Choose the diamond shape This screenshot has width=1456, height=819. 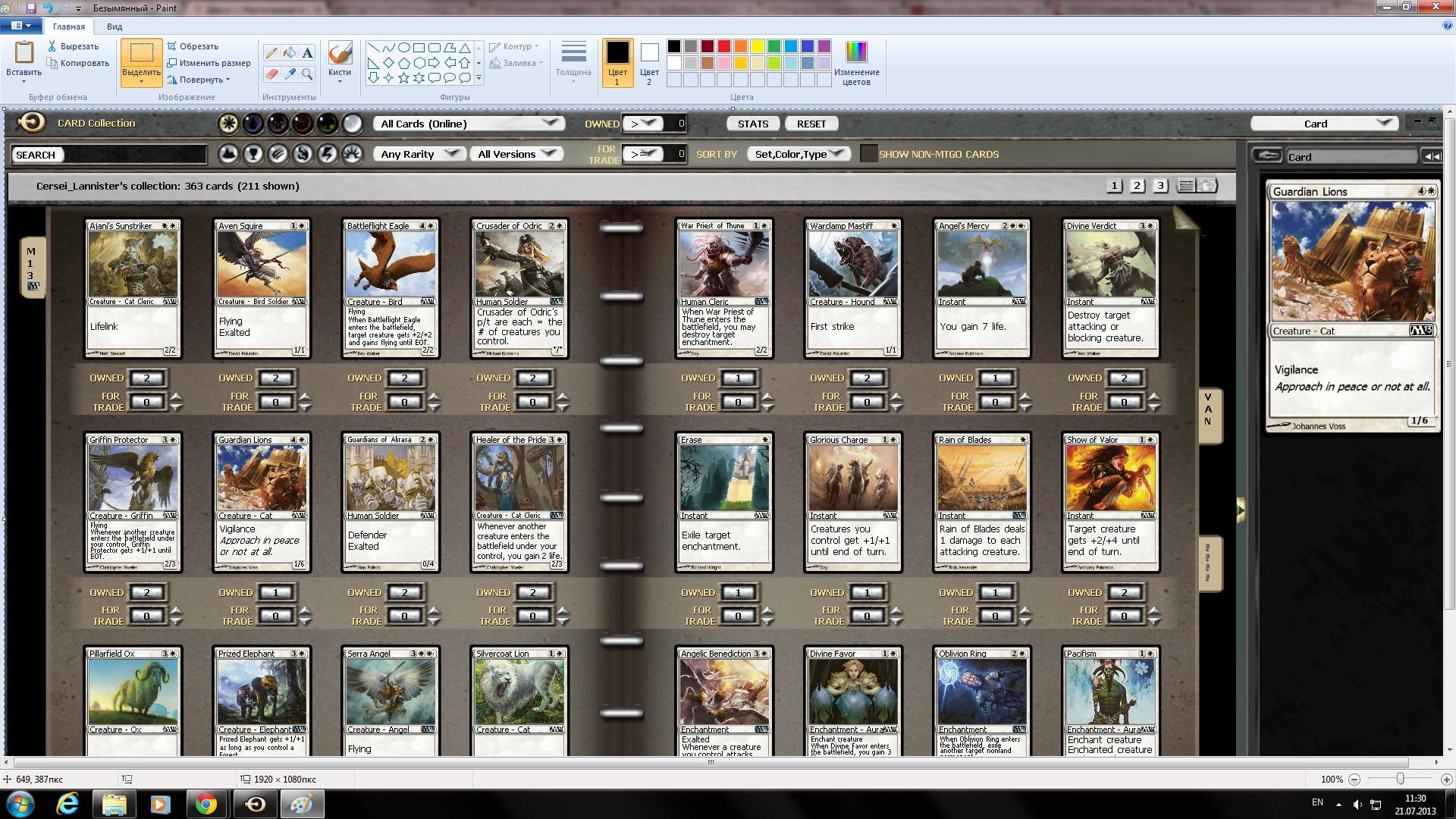(388, 62)
